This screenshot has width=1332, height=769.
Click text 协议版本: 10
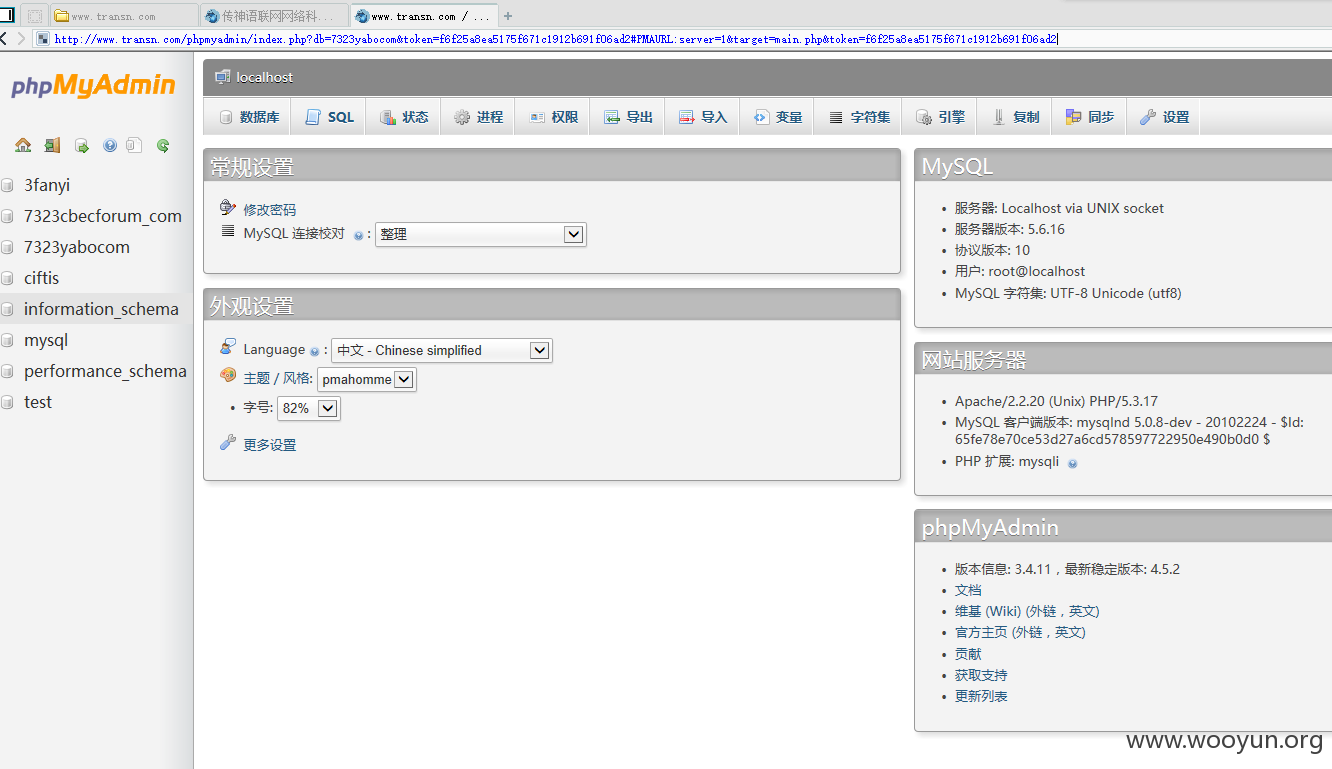(x=992, y=250)
